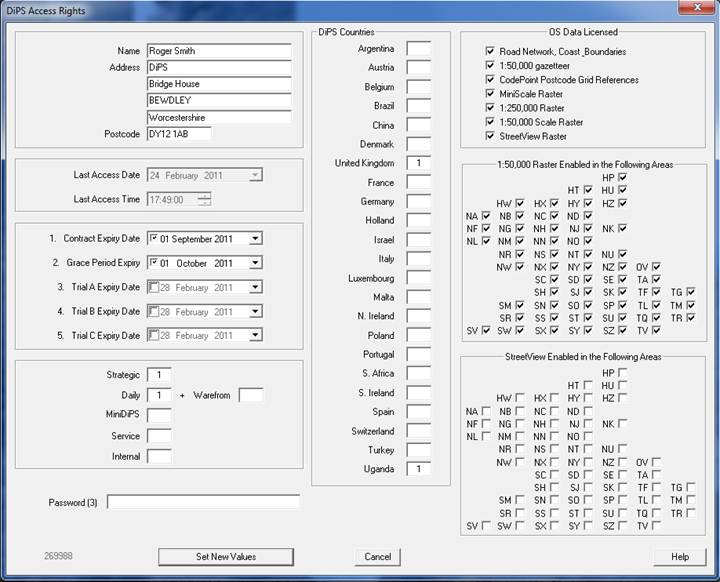Toggle StreetView Raster checkbox

click(490, 136)
